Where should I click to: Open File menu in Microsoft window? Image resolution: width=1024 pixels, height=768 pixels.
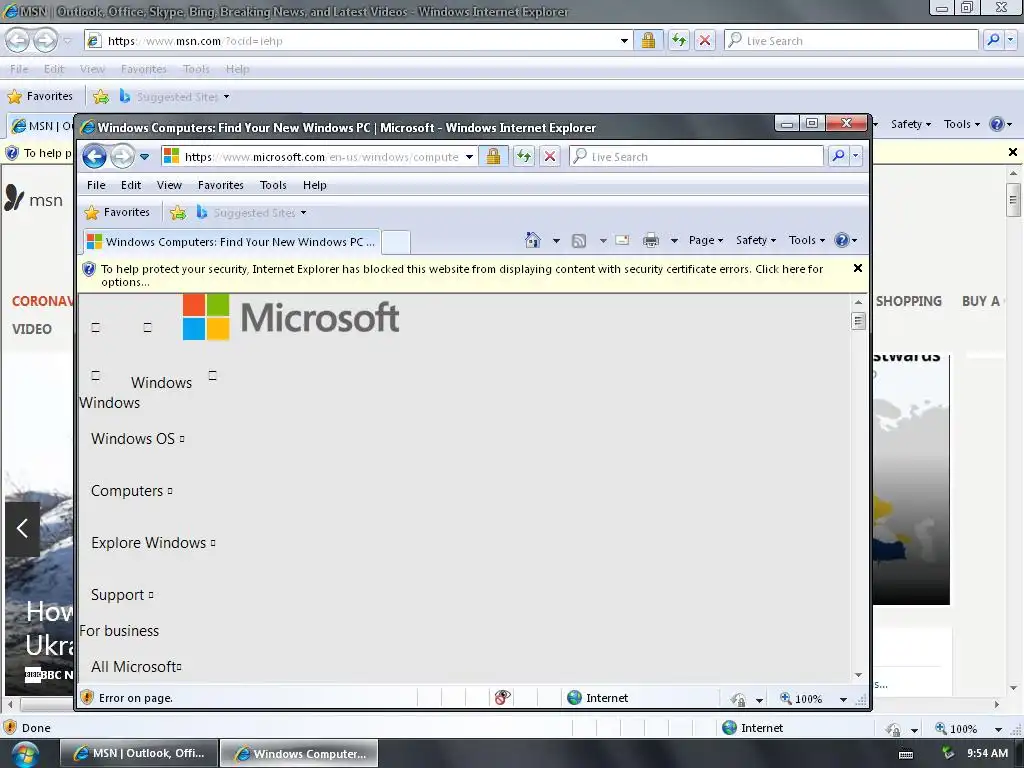coord(96,185)
